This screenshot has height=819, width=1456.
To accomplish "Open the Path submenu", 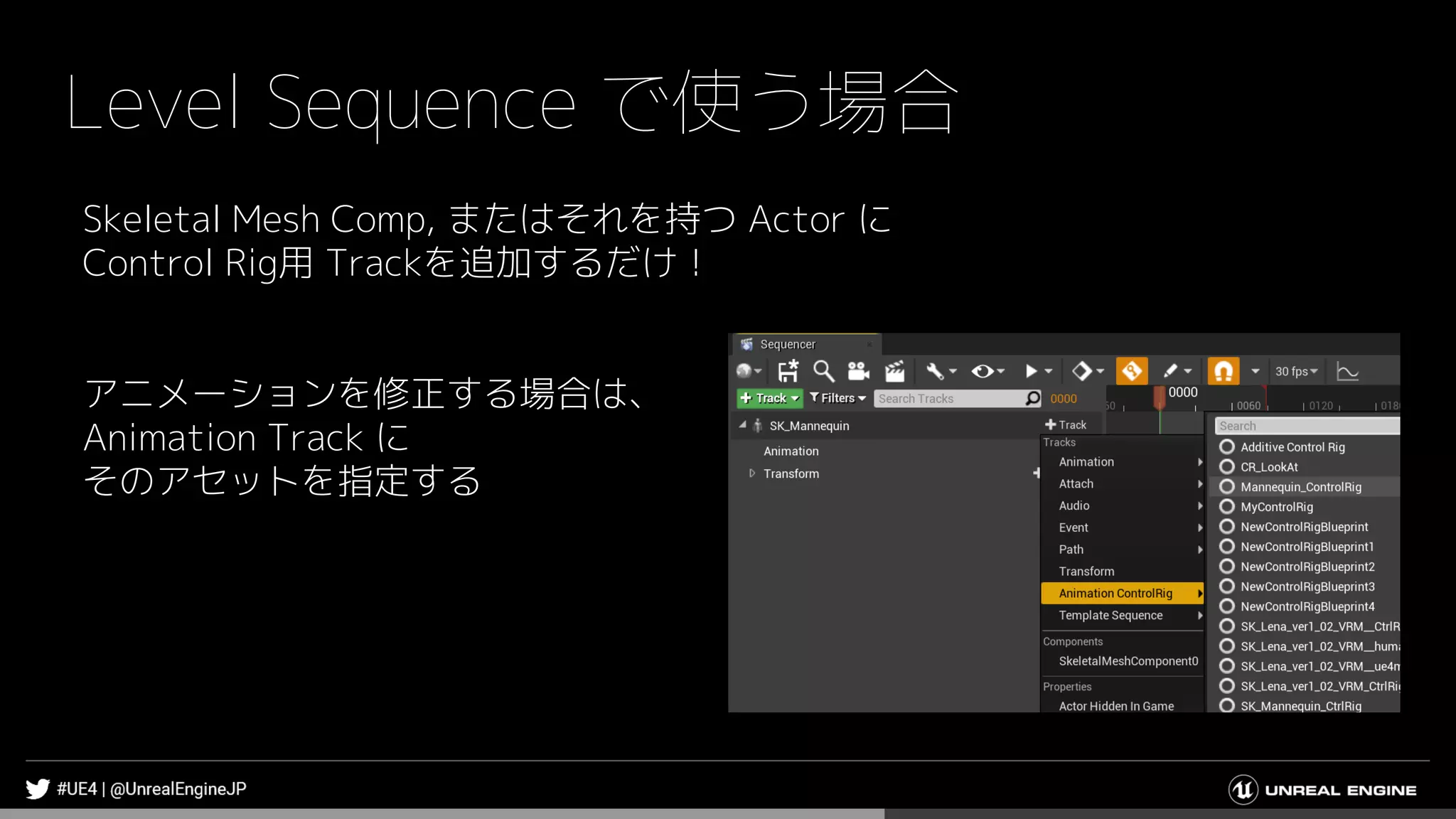I will pyautogui.click(x=1122, y=550).
